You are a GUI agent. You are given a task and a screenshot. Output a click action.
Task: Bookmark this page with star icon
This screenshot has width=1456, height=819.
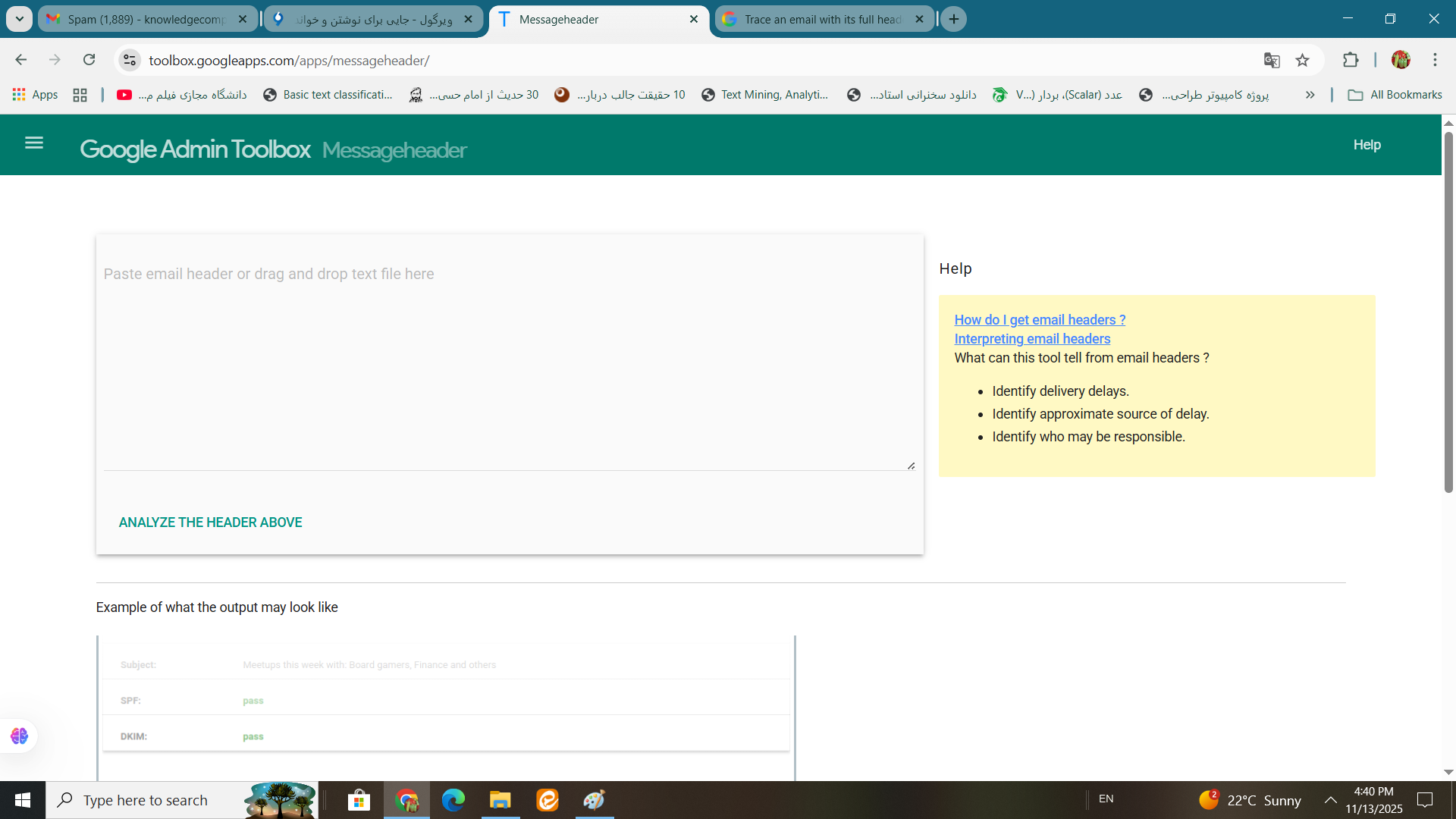point(1302,61)
